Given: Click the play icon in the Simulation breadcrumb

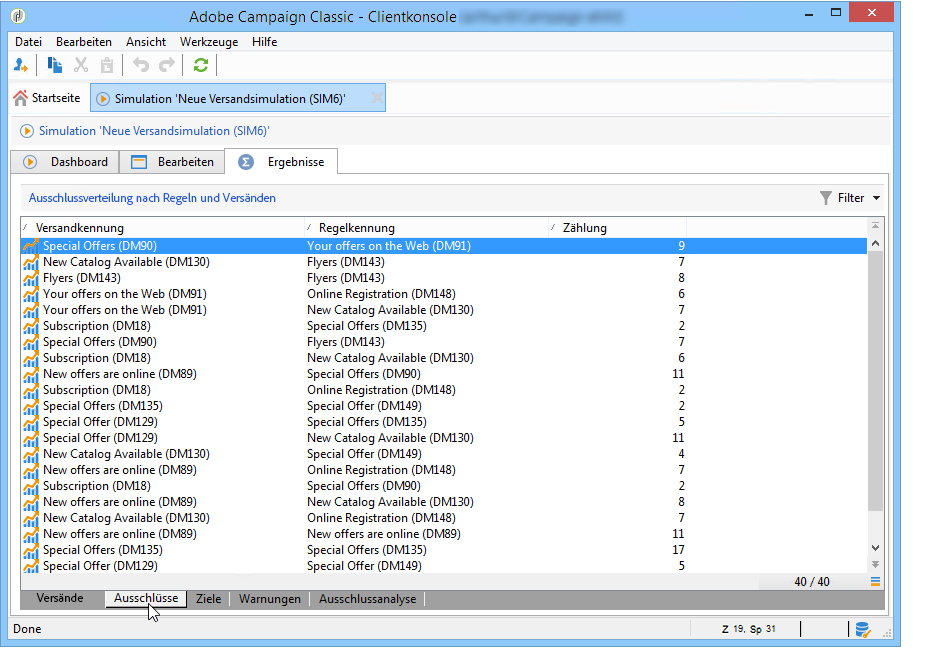Looking at the screenshot, I should click(x=27, y=131).
